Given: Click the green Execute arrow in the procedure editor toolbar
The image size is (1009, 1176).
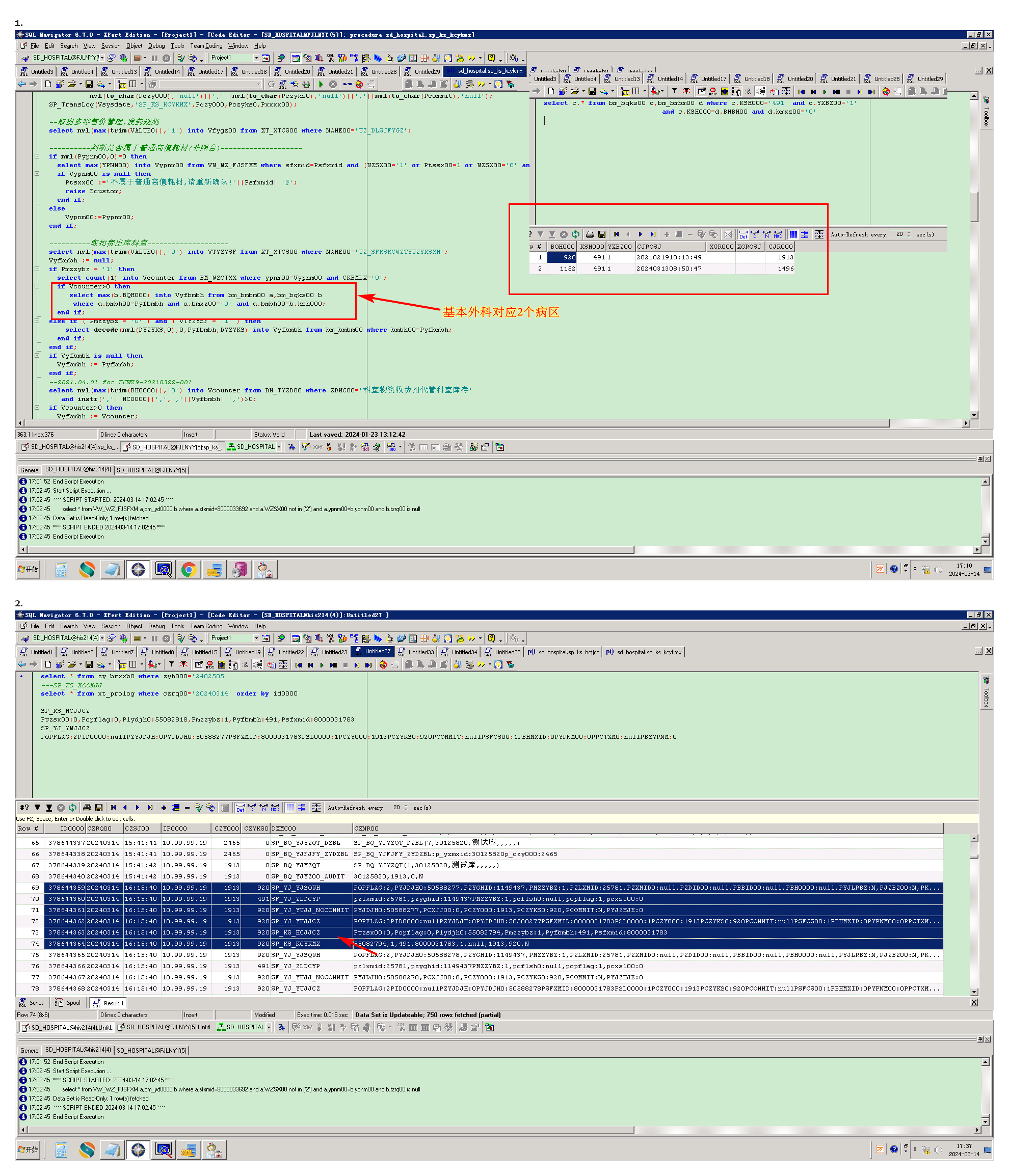Looking at the screenshot, I should (x=321, y=84).
